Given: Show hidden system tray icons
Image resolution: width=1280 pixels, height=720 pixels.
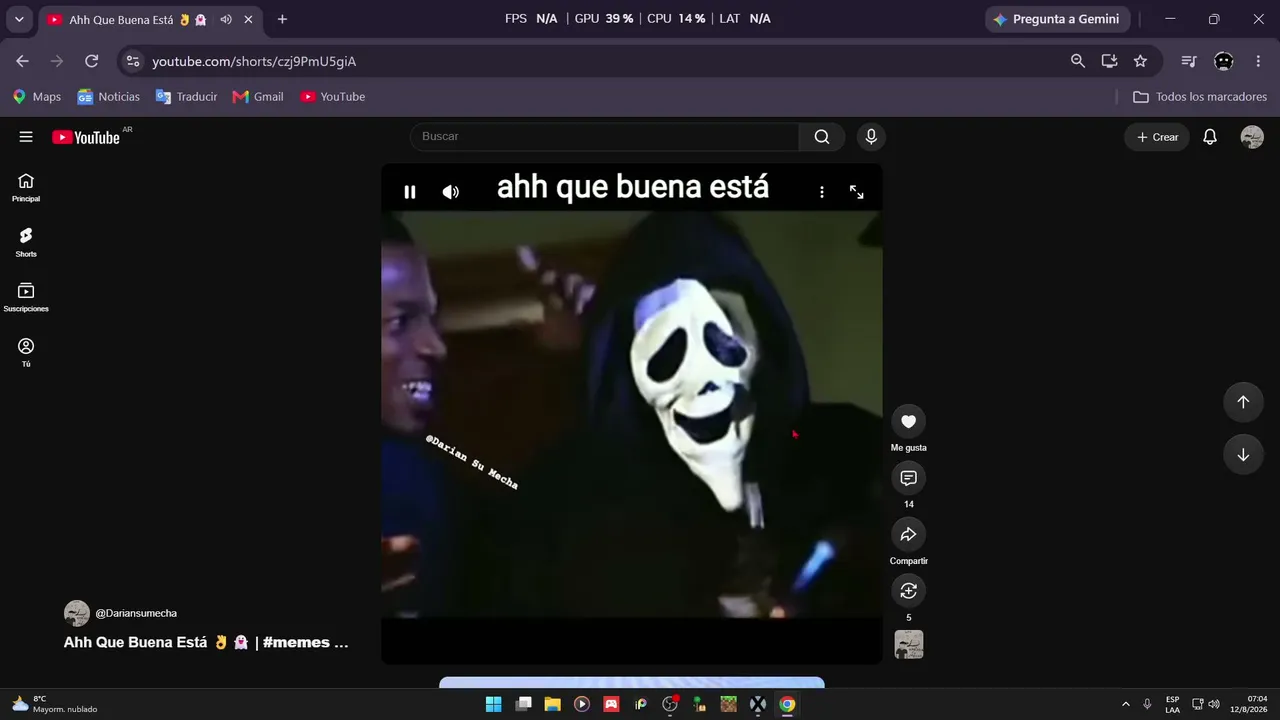Looking at the screenshot, I should click(1126, 704).
